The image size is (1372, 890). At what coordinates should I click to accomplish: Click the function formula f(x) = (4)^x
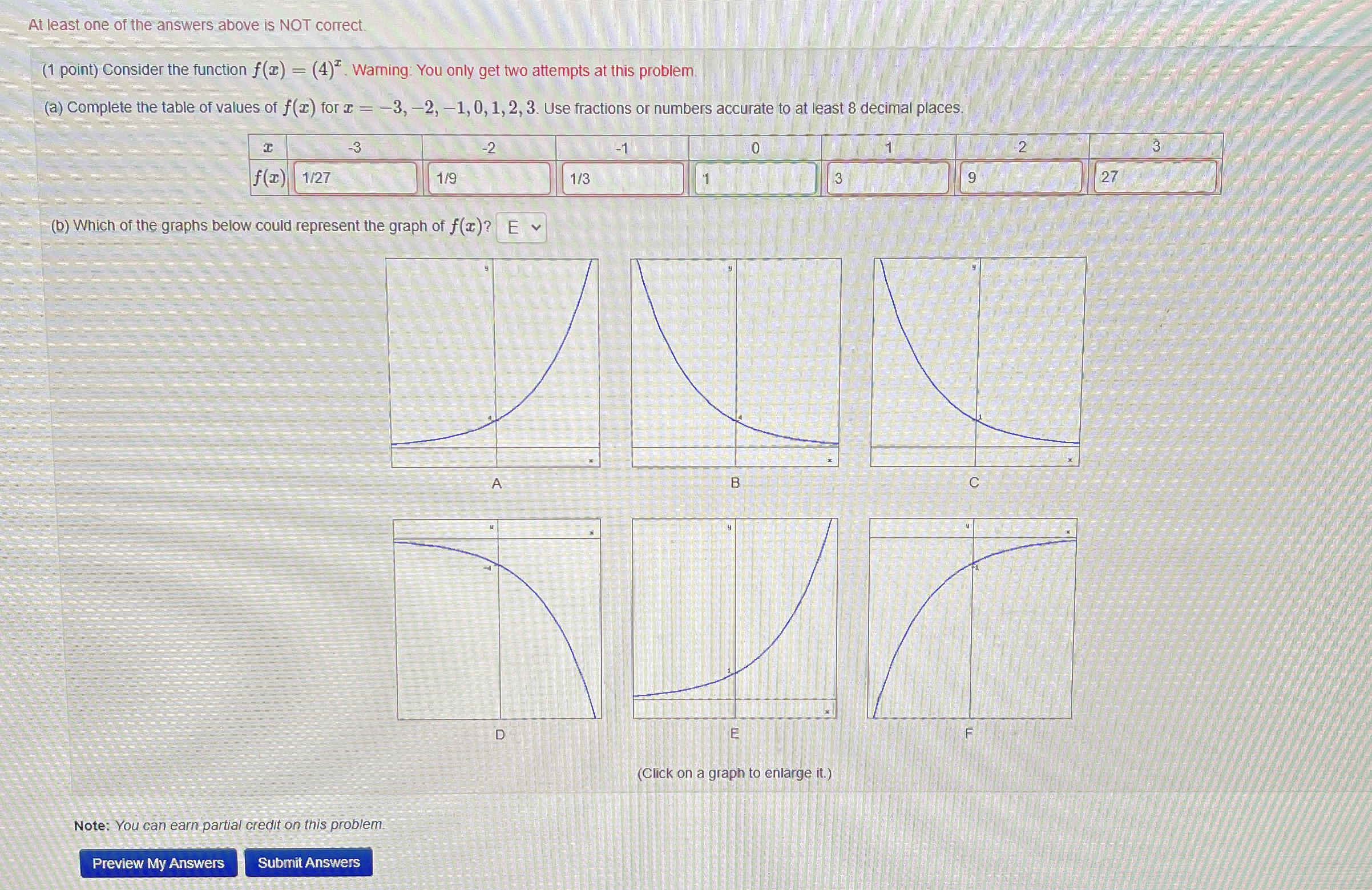coord(297,70)
